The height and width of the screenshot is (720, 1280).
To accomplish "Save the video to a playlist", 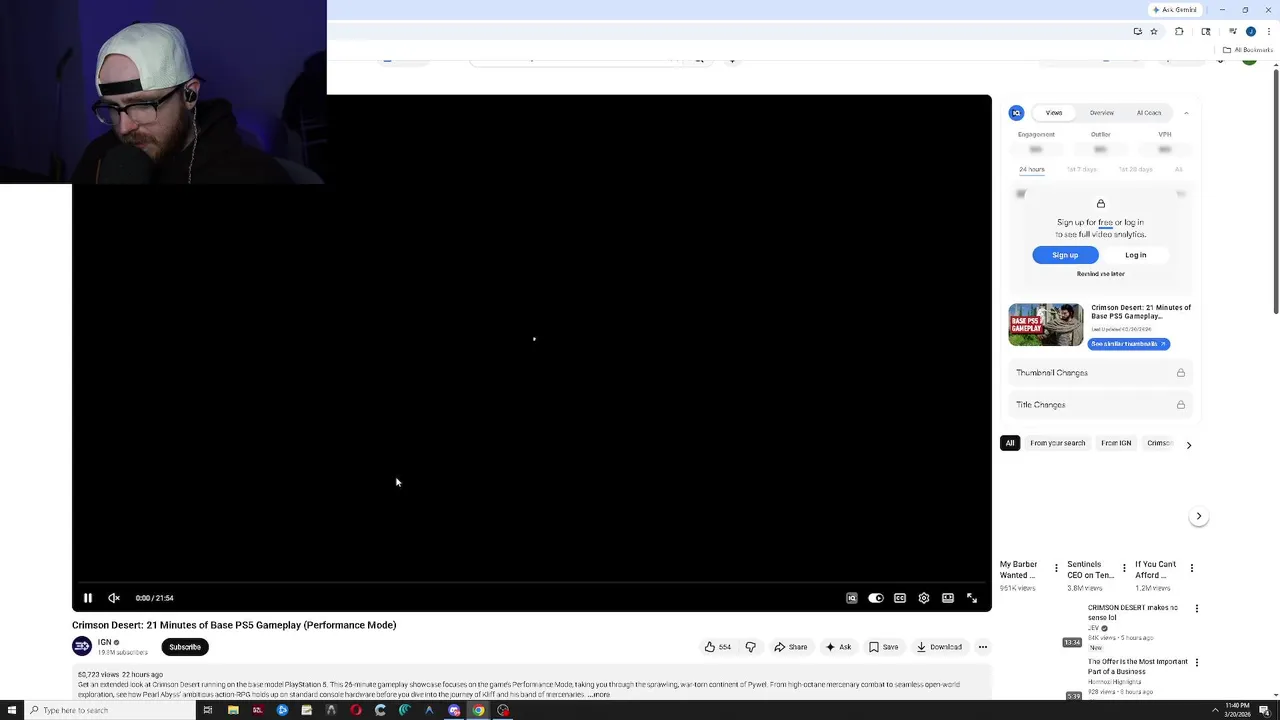I will 883,647.
